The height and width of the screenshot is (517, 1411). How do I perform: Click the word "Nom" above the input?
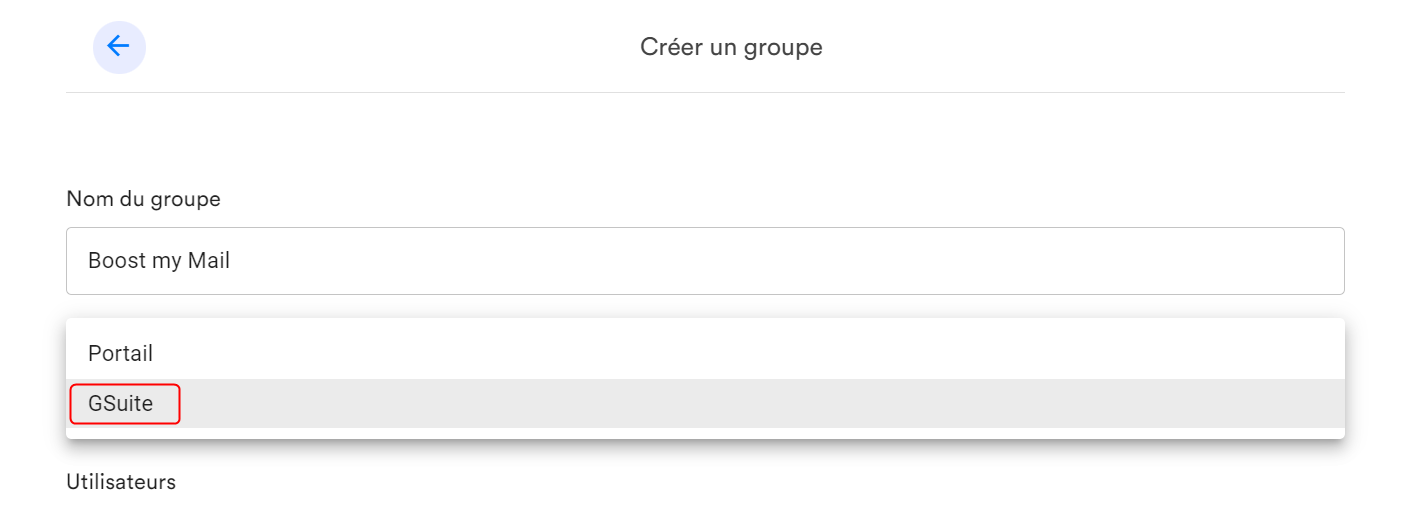[x=85, y=199]
